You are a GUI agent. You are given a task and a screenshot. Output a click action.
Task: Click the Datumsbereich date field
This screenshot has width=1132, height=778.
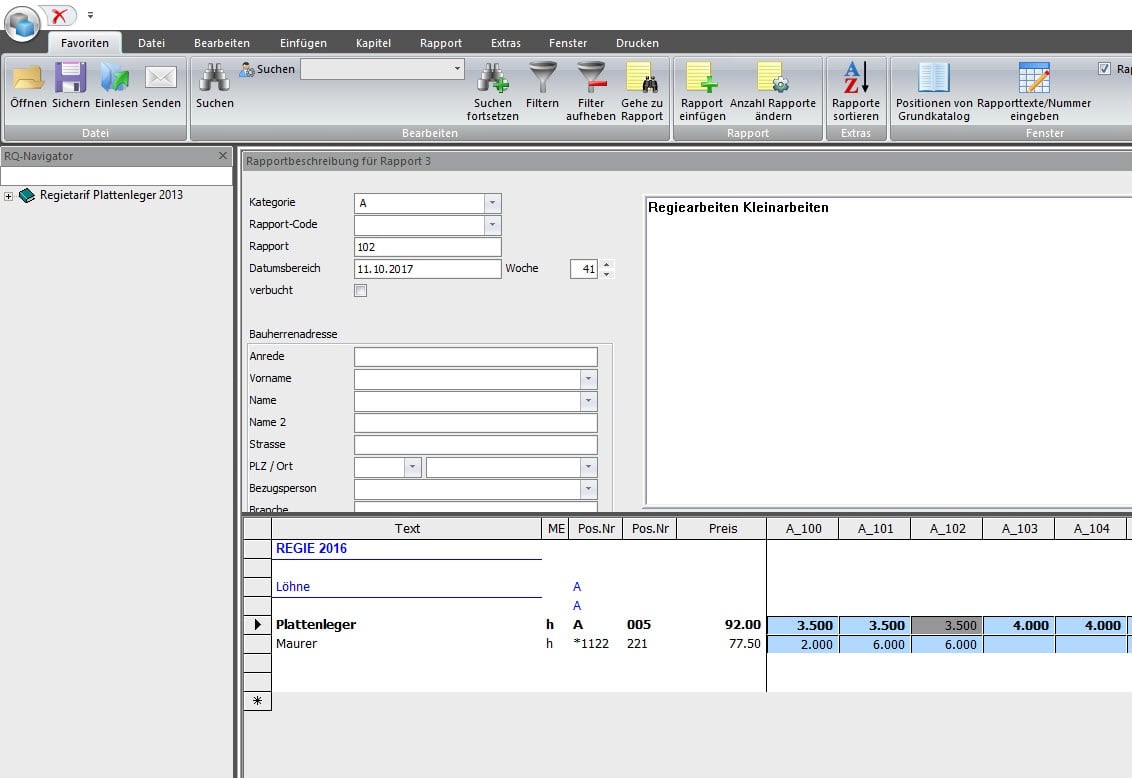427,269
